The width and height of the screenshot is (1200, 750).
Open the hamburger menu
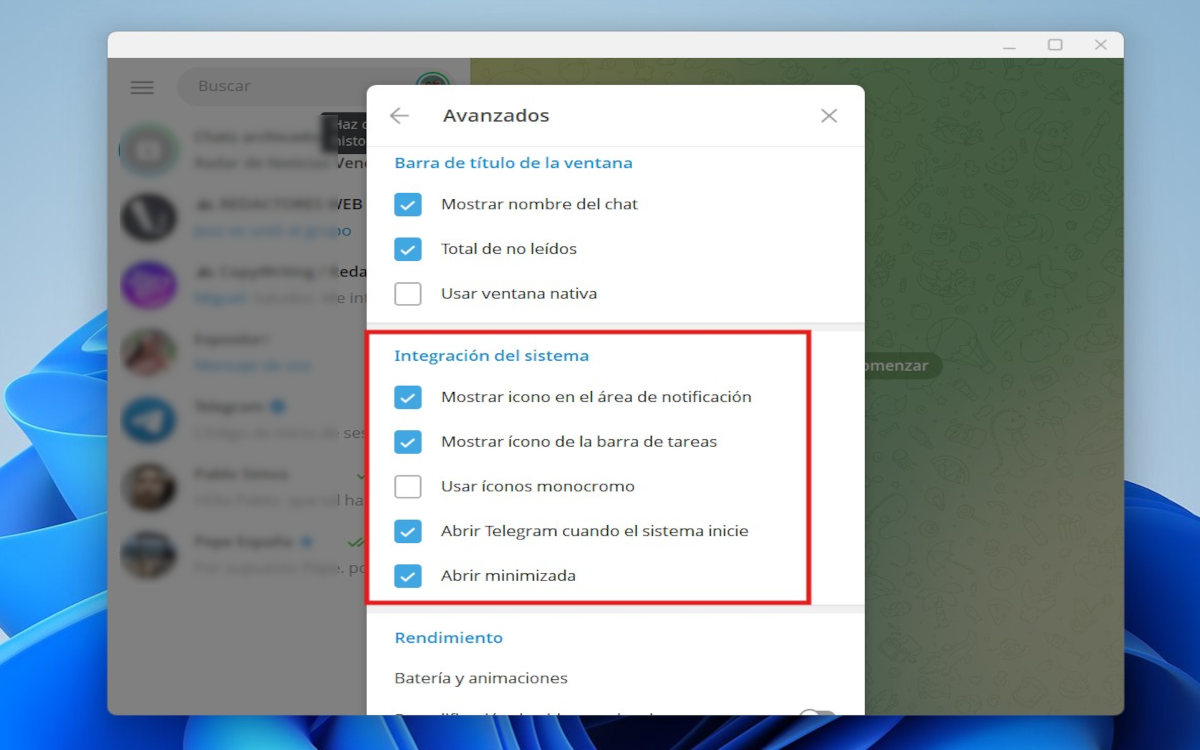141,87
